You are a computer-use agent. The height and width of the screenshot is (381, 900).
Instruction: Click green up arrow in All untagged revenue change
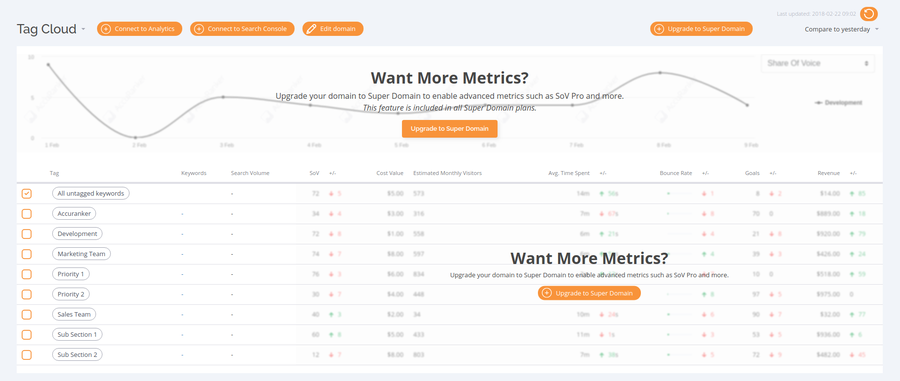(853, 193)
